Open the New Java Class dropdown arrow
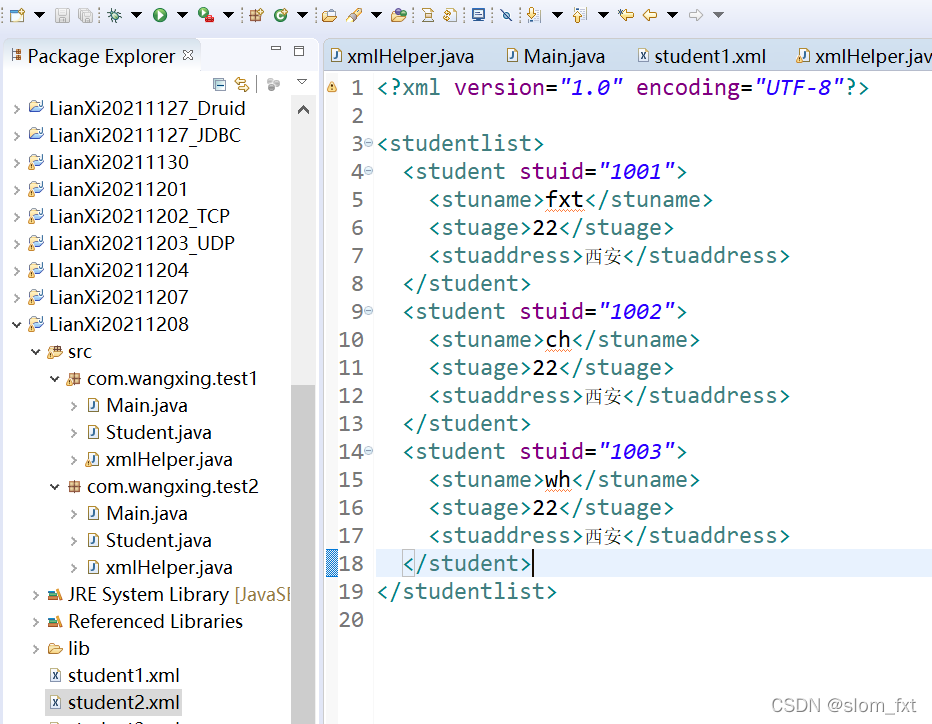The height and width of the screenshot is (724, 932). [302, 15]
